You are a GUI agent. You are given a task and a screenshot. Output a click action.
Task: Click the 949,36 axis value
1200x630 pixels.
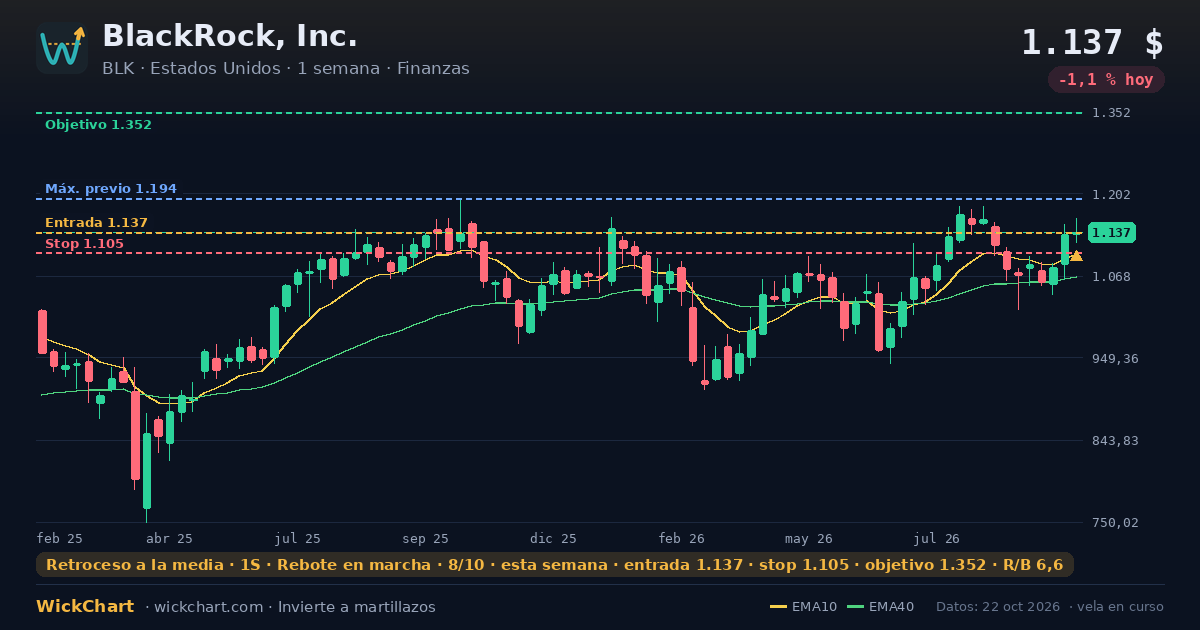click(x=1114, y=359)
